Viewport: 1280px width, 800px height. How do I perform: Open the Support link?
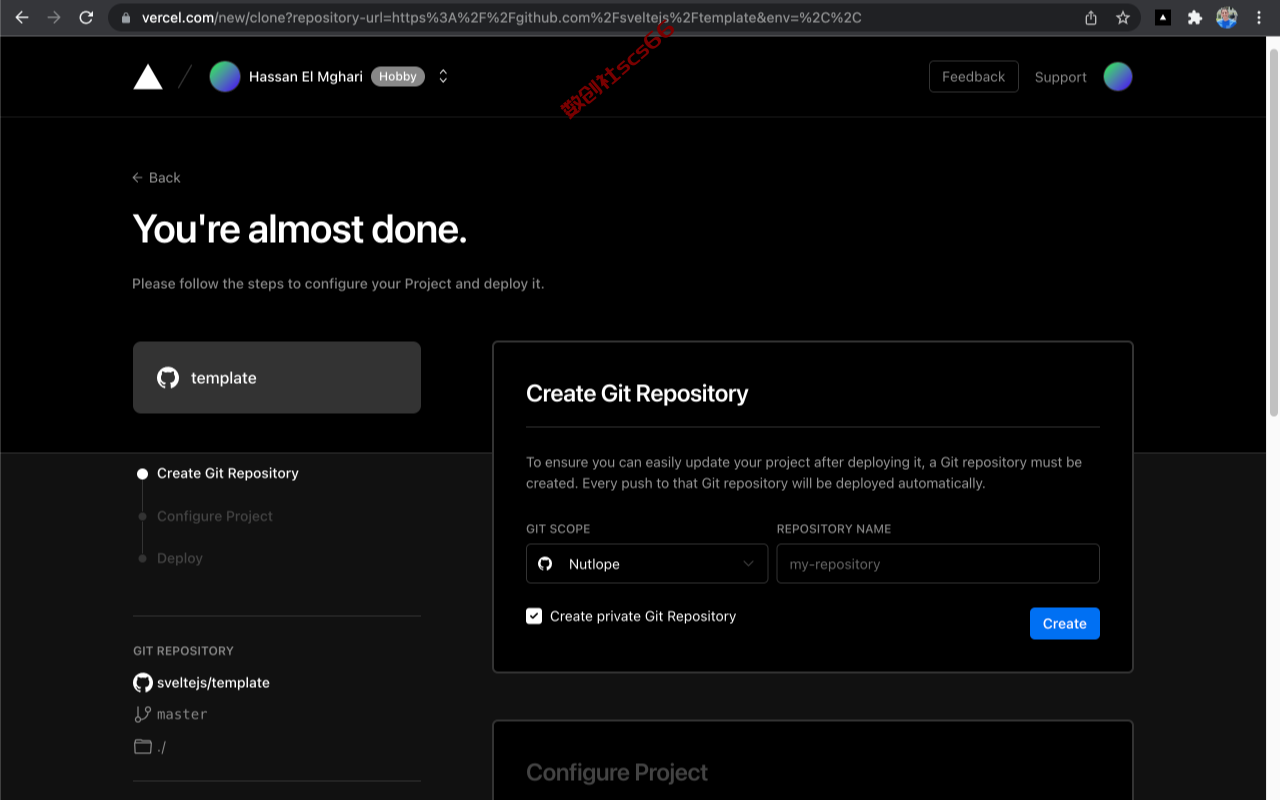coord(1060,77)
